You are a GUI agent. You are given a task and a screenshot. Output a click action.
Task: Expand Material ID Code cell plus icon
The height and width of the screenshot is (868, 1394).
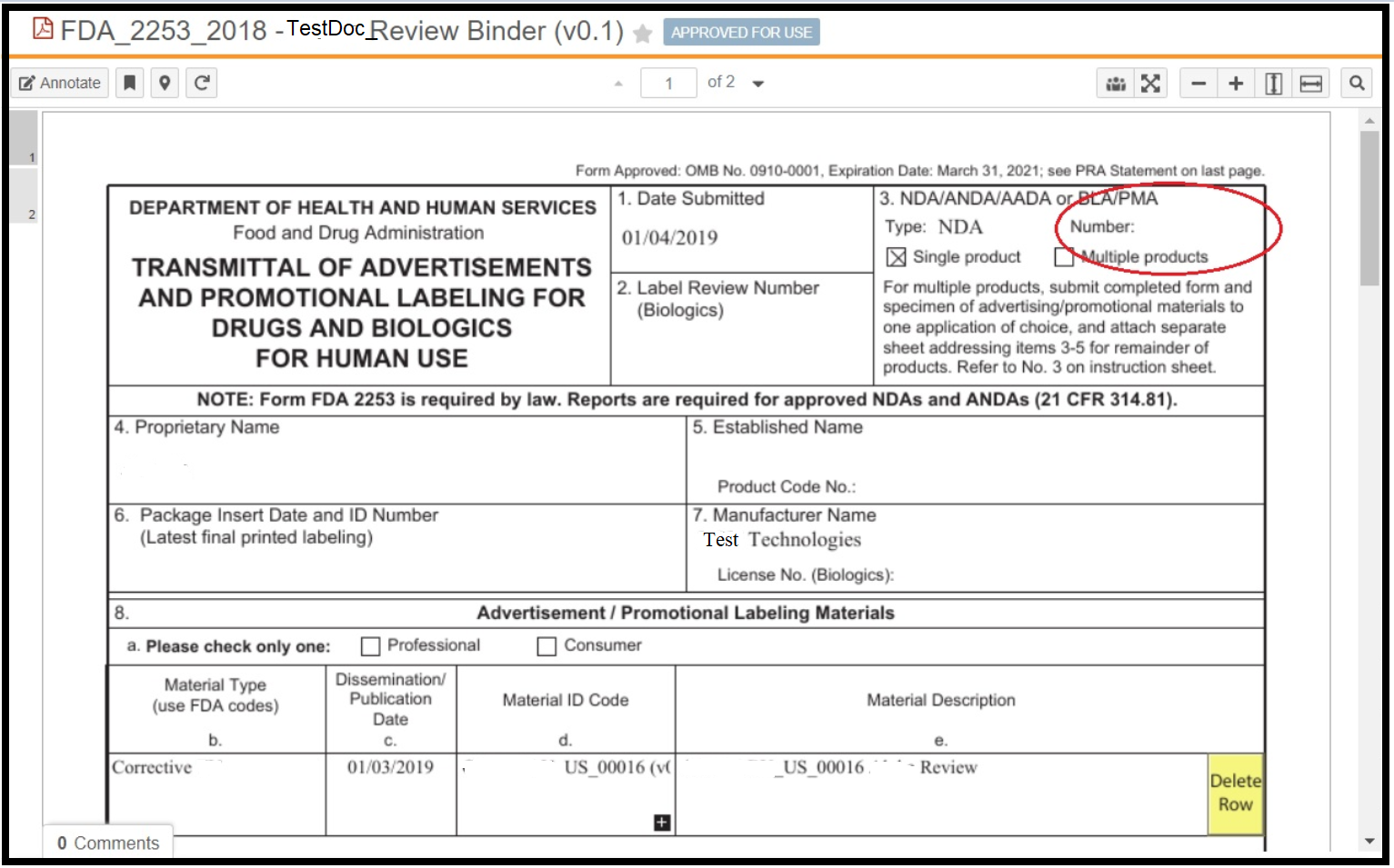point(662,823)
